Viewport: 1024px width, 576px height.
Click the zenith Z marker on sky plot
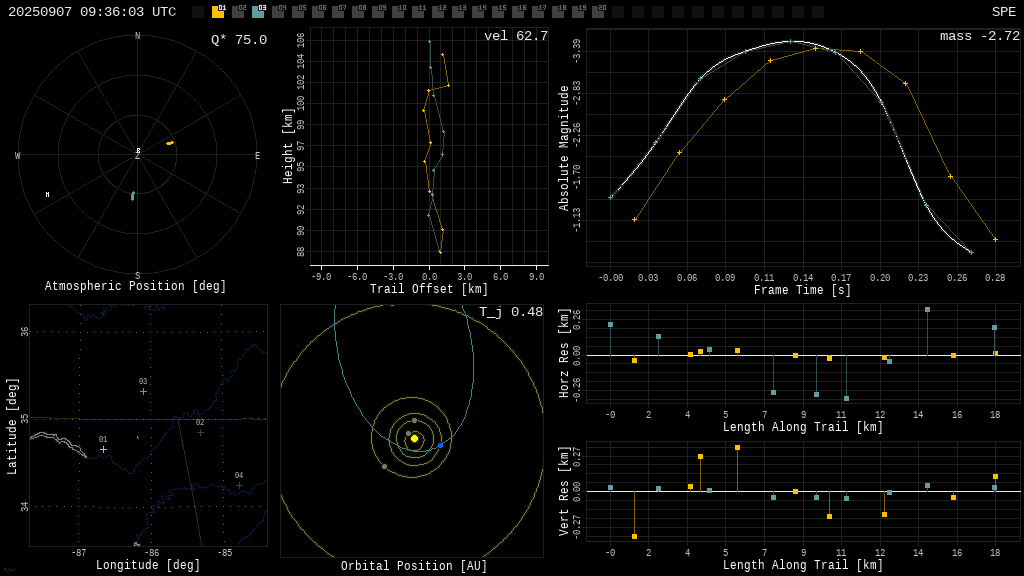click(x=138, y=156)
